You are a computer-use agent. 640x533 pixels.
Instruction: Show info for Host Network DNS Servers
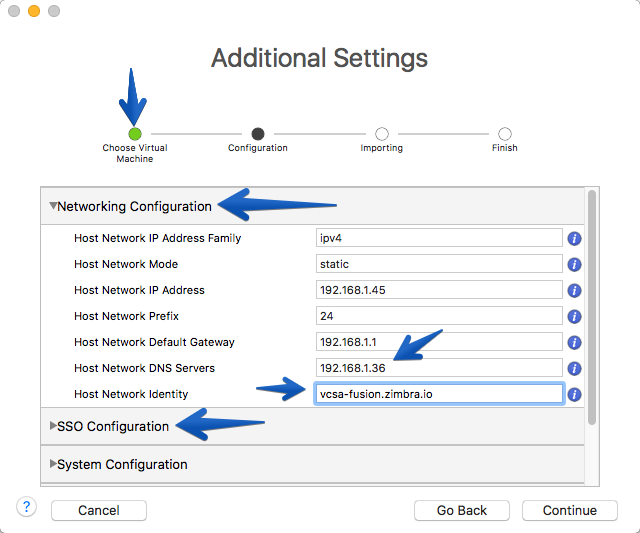(x=574, y=369)
